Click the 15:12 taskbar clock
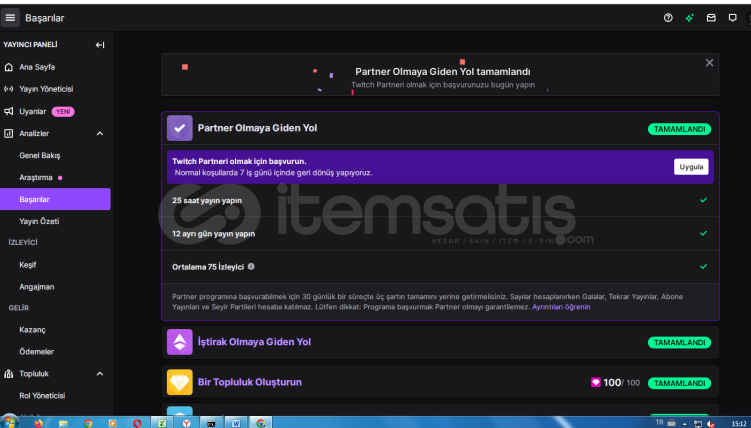Screen dimensions: 751x428 pyautogui.click(x=739, y=424)
